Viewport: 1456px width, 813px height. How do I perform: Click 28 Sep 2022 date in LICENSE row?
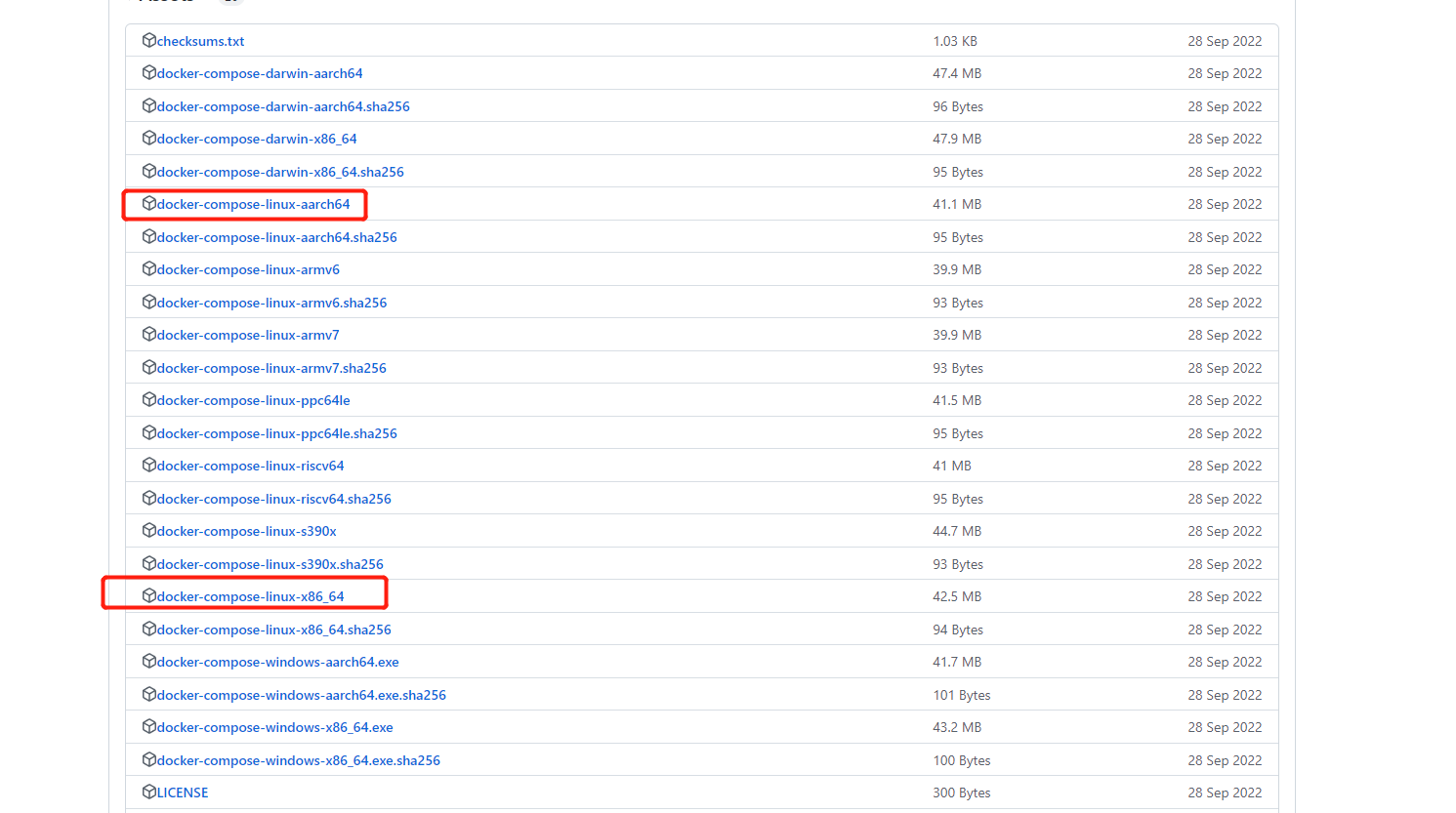pos(1225,793)
